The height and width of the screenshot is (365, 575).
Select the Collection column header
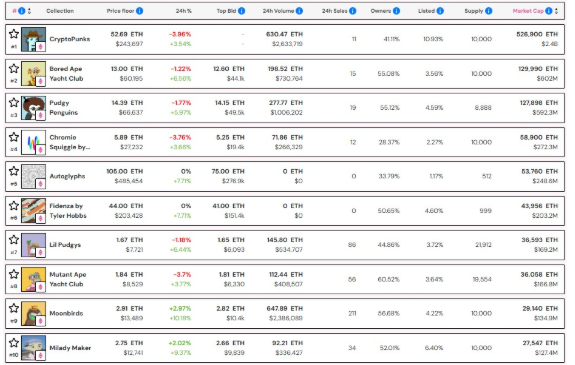click(60, 11)
